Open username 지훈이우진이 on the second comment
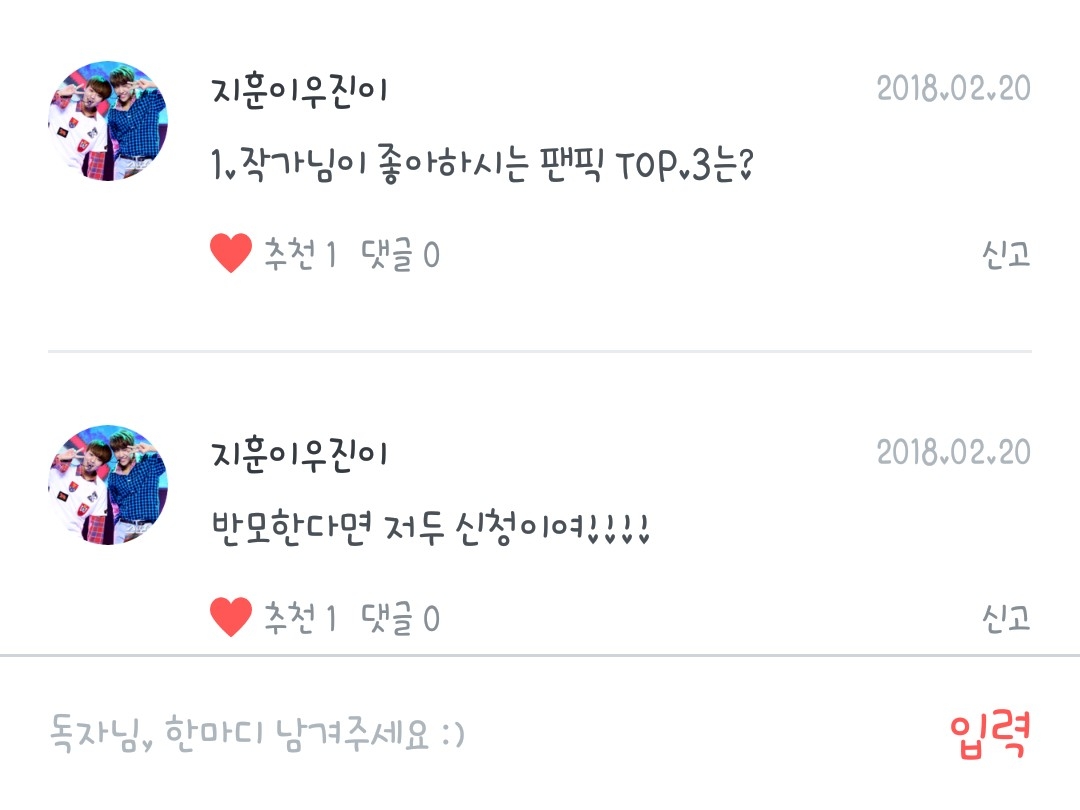1080x810 pixels. (299, 455)
